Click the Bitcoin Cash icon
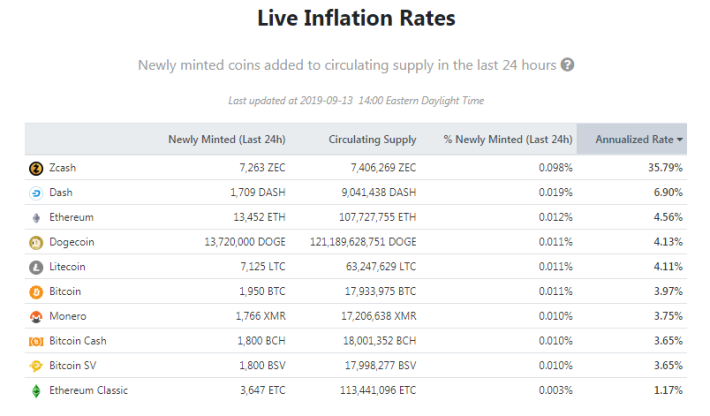The image size is (710, 416). (x=36, y=341)
